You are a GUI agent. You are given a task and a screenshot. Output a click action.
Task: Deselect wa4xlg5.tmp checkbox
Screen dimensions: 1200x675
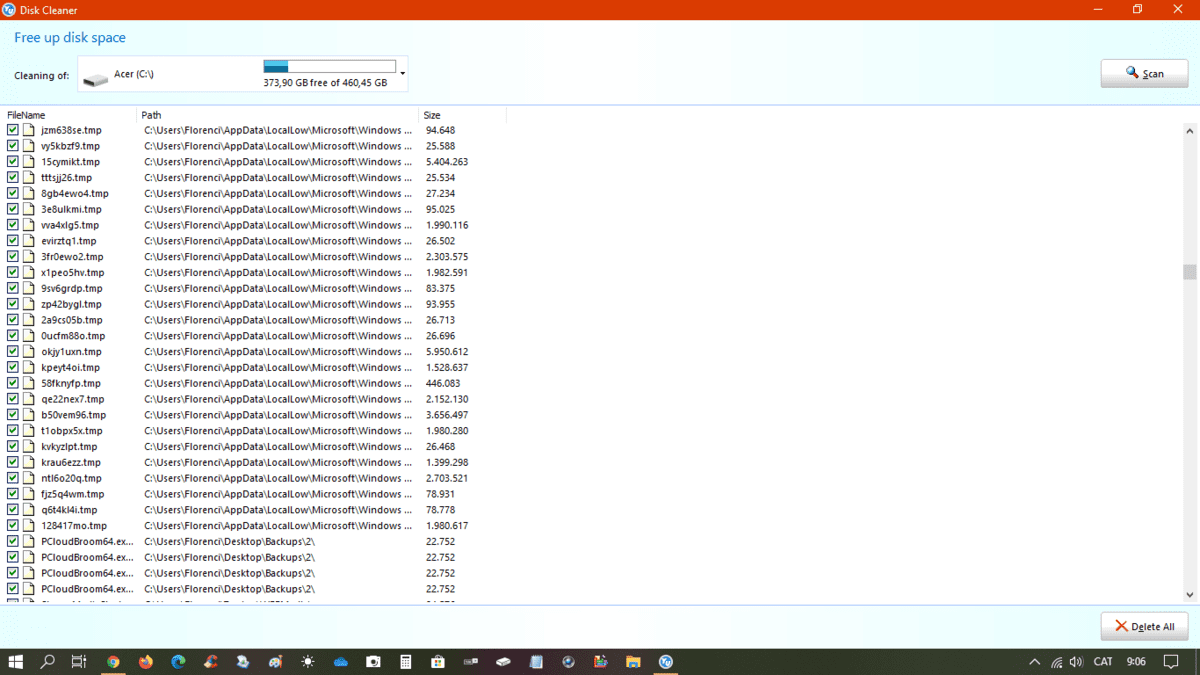pyautogui.click(x=13, y=225)
